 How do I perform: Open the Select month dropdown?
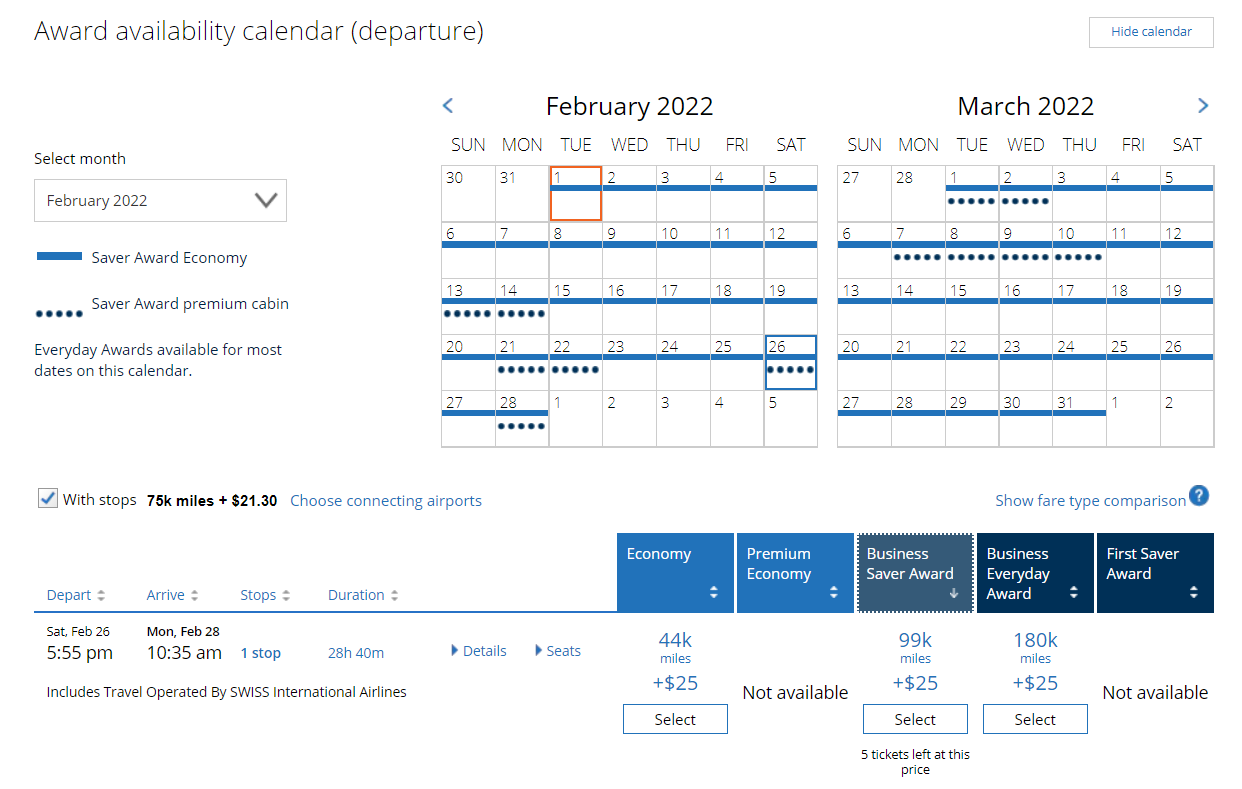pyautogui.click(x=160, y=200)
